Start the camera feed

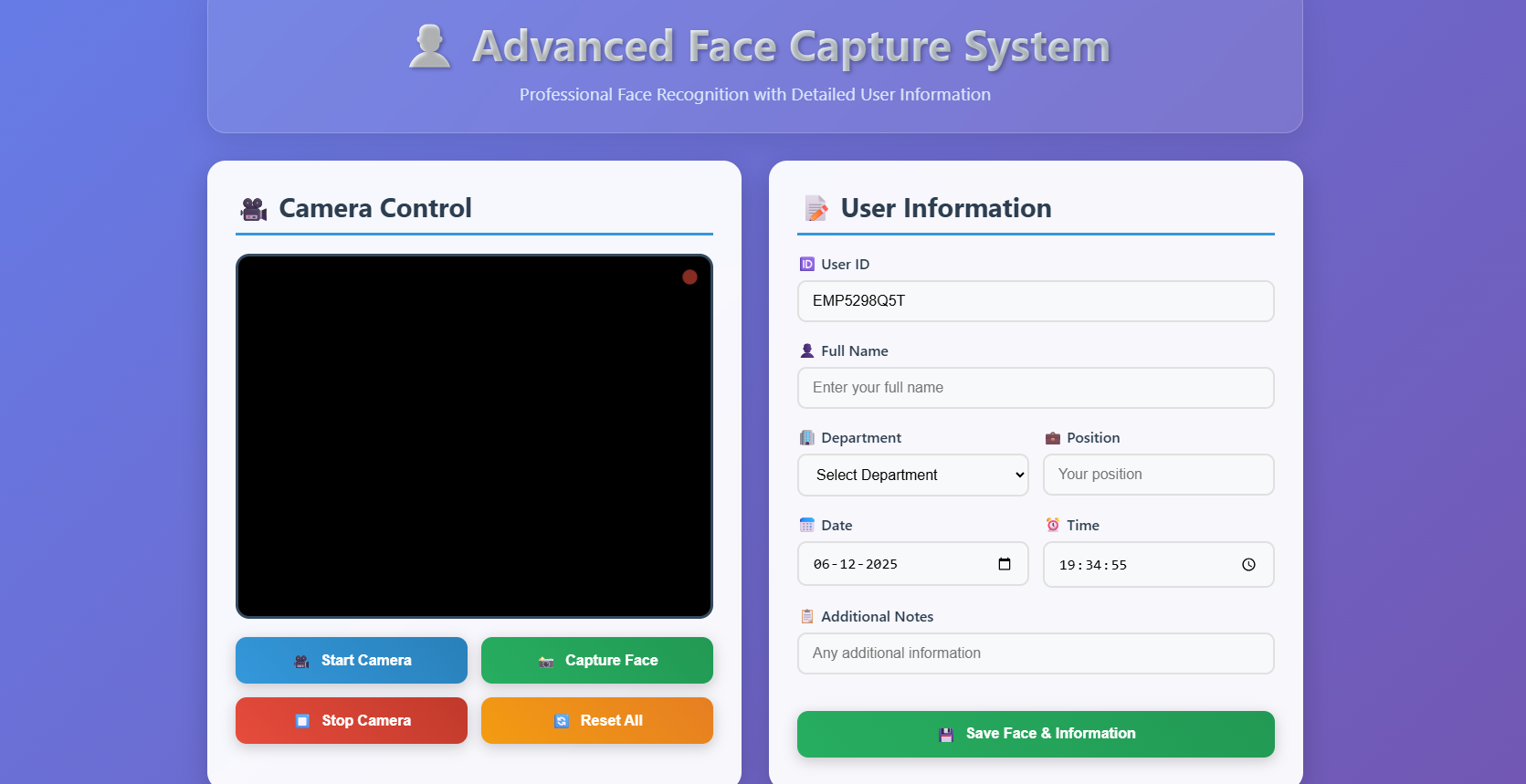point(352,661)
